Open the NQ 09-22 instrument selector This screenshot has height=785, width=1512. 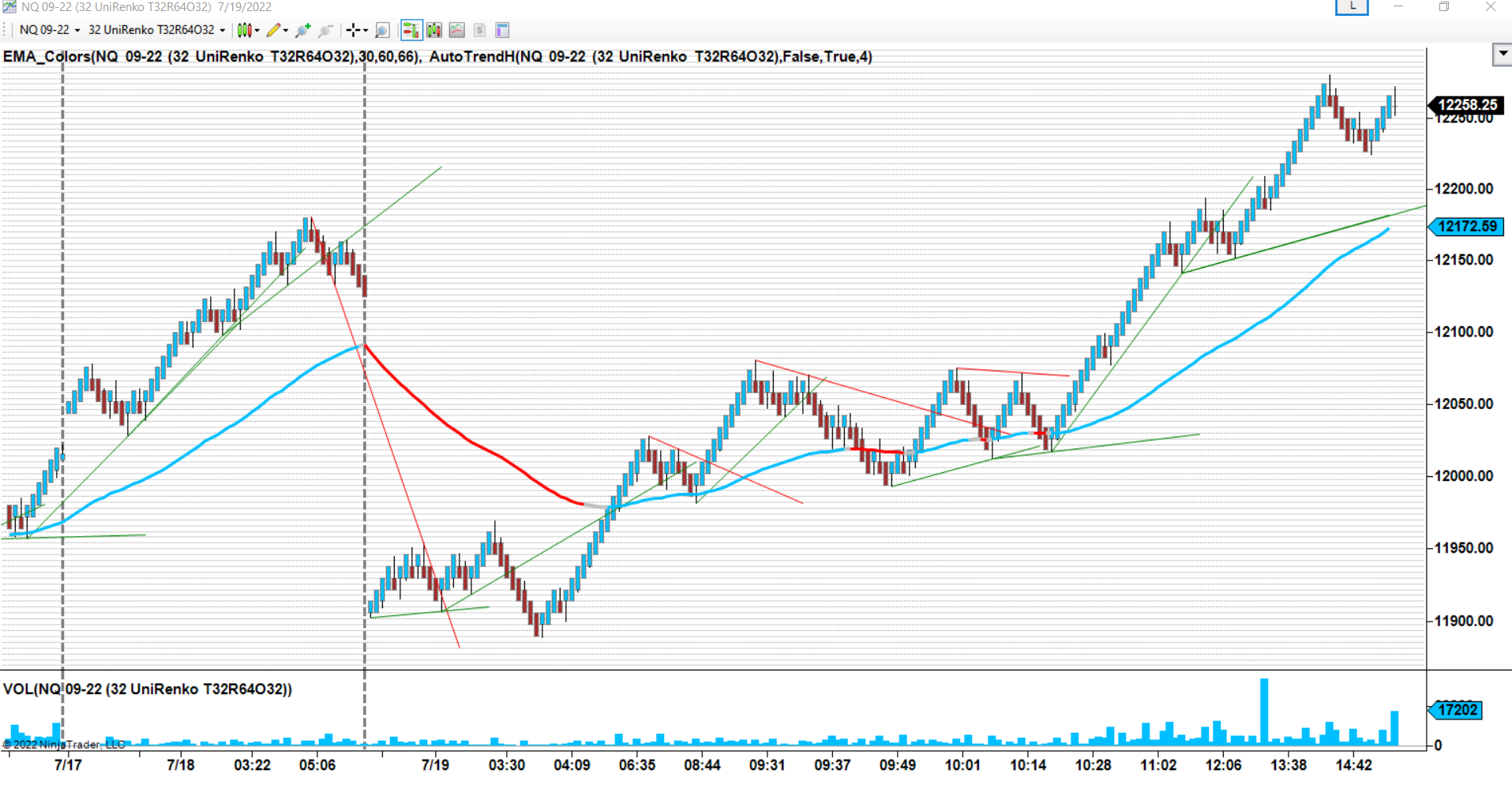pos(50,30)
